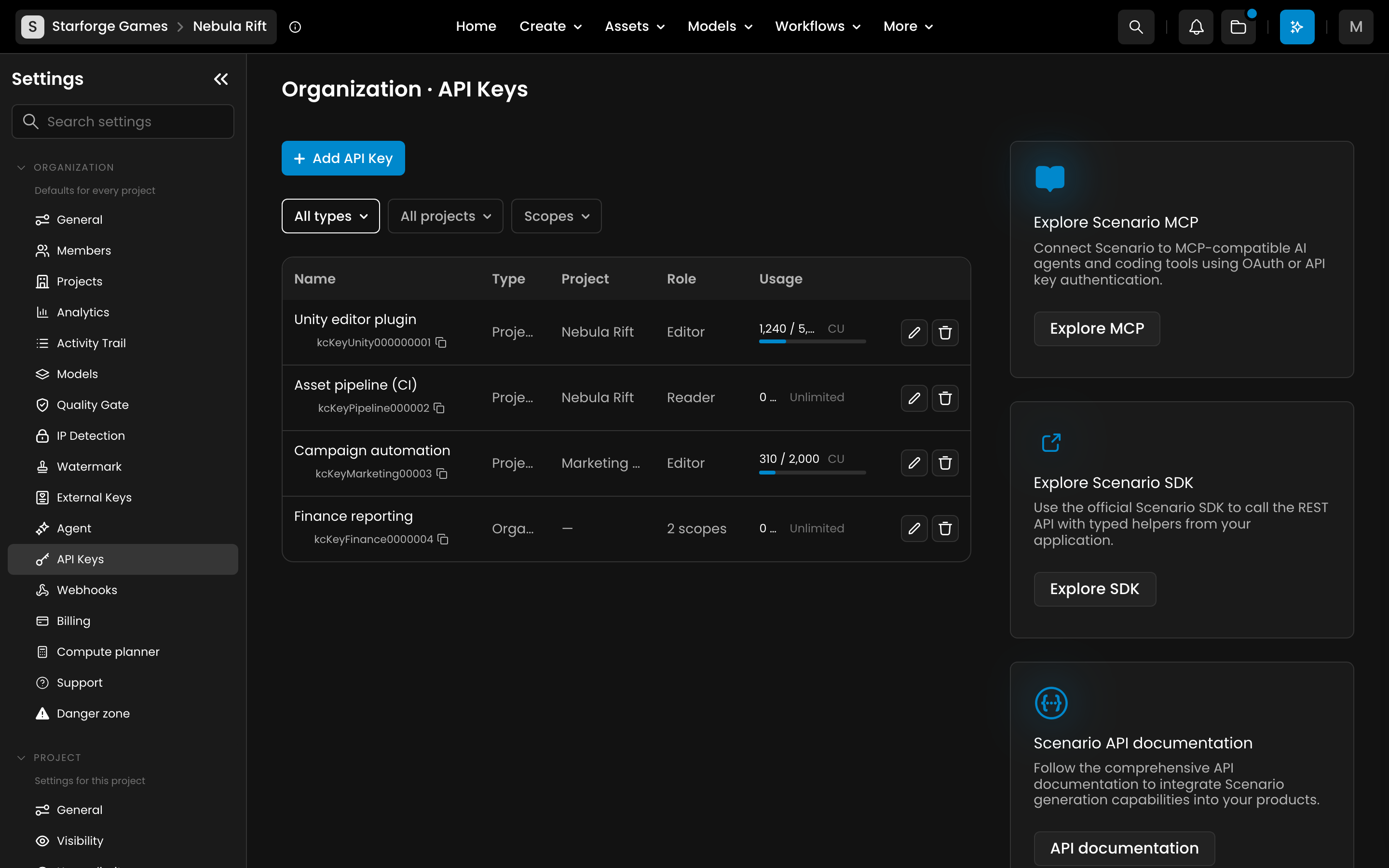Open notifications bell icon
The height and width of the screenshot is (868, 1389).
point(1196,27)
